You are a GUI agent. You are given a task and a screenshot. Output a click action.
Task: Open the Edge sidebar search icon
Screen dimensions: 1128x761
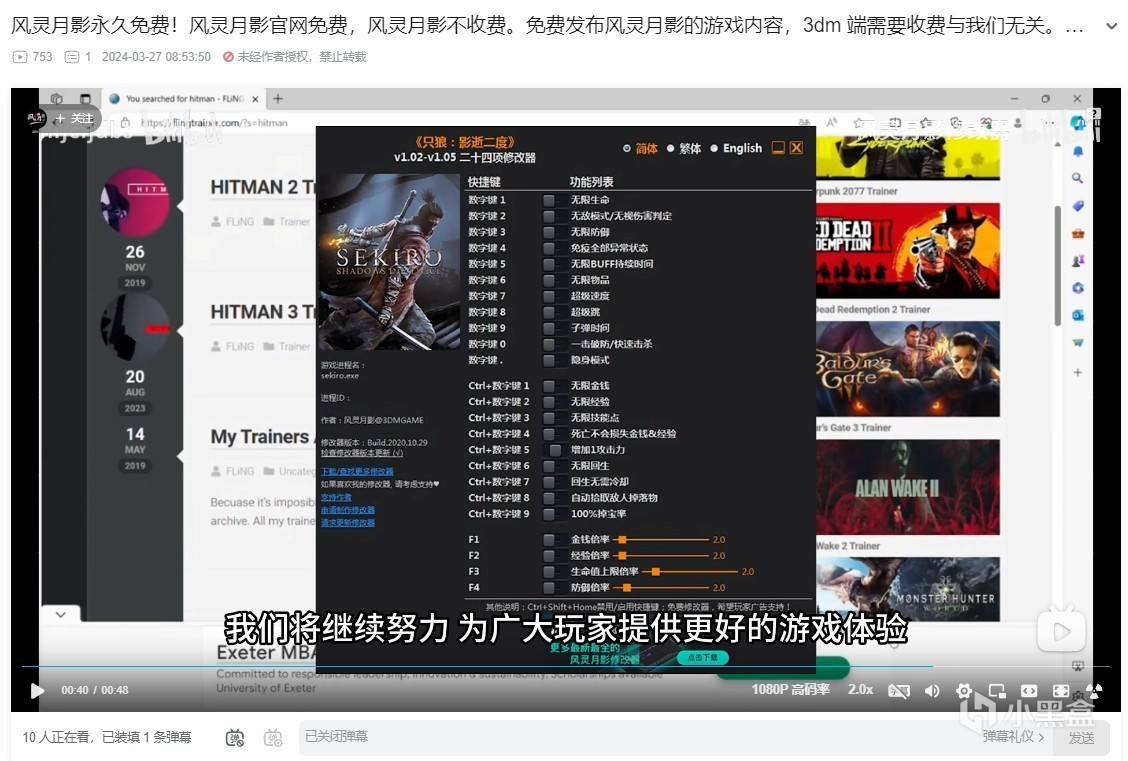coord(1078,178)
